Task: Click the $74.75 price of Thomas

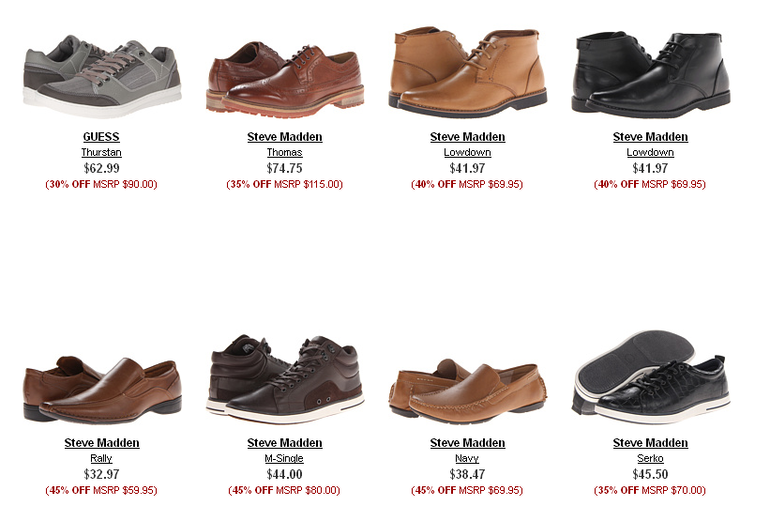Action: [284, 169]
